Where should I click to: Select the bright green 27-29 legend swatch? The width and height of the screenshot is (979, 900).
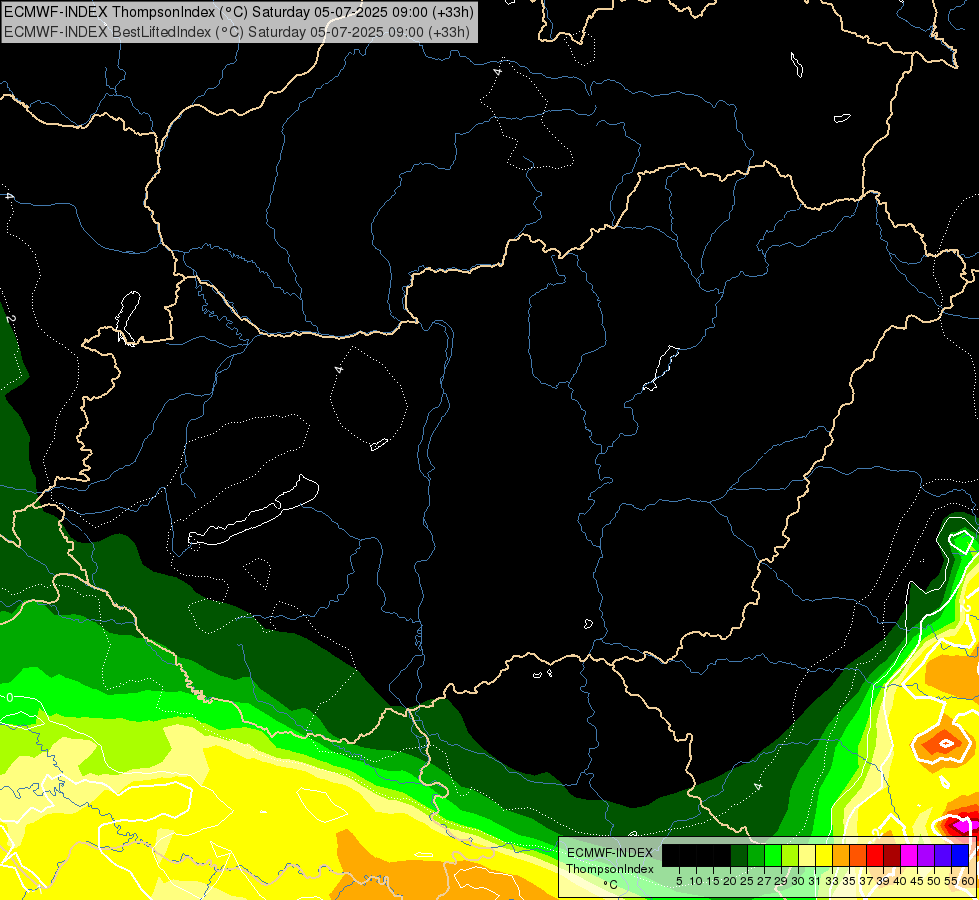pos(773,856)
